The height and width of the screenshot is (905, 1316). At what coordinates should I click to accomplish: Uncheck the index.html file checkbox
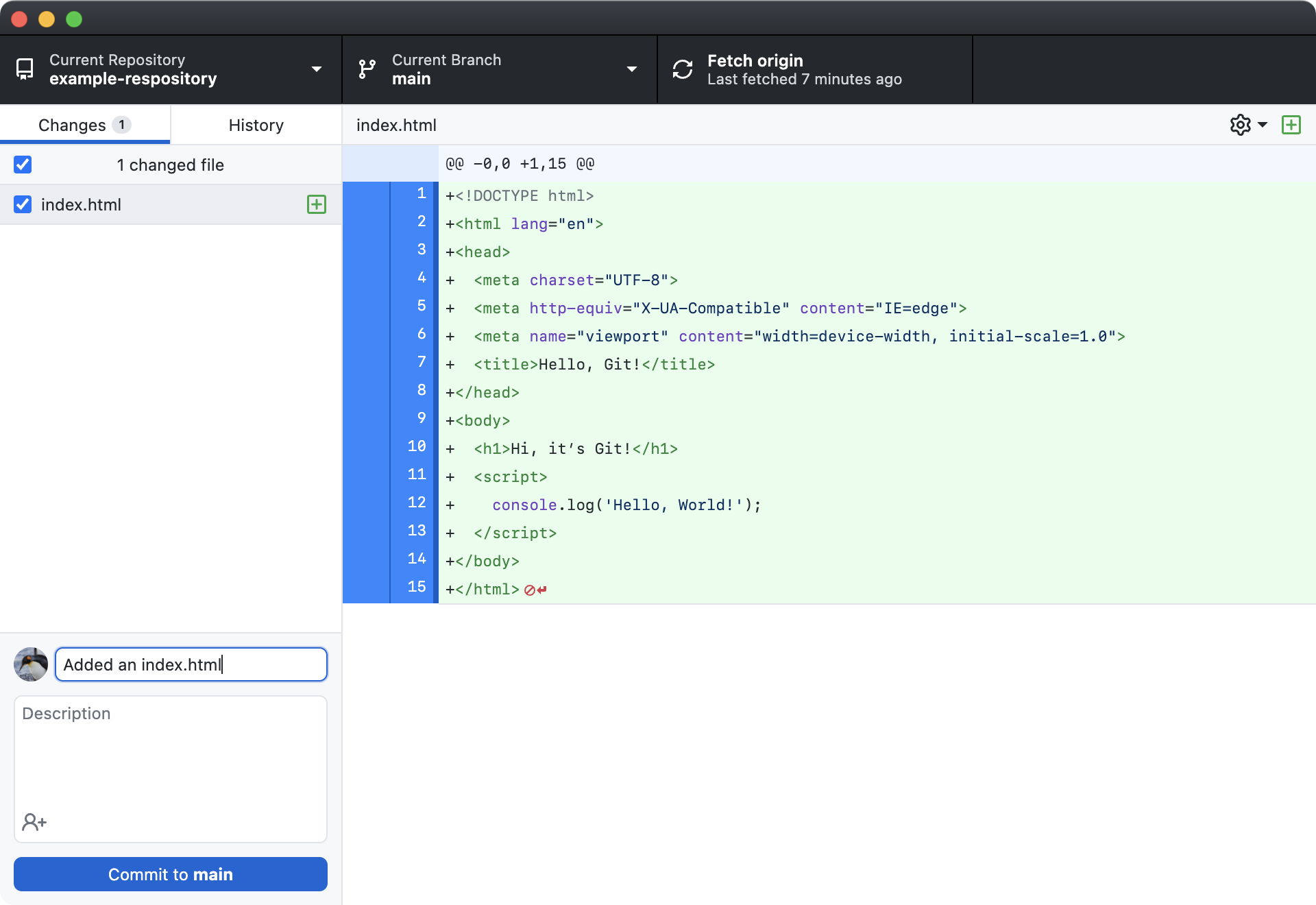(x=23, y=204)
